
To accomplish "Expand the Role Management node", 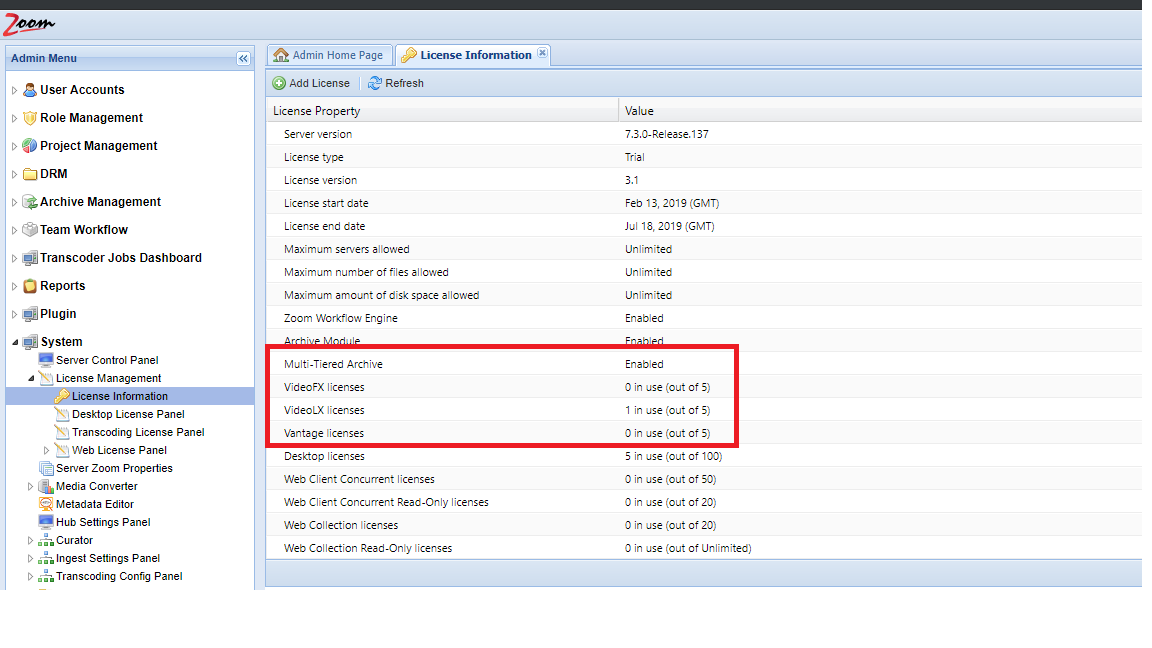I will click(14, 118).
